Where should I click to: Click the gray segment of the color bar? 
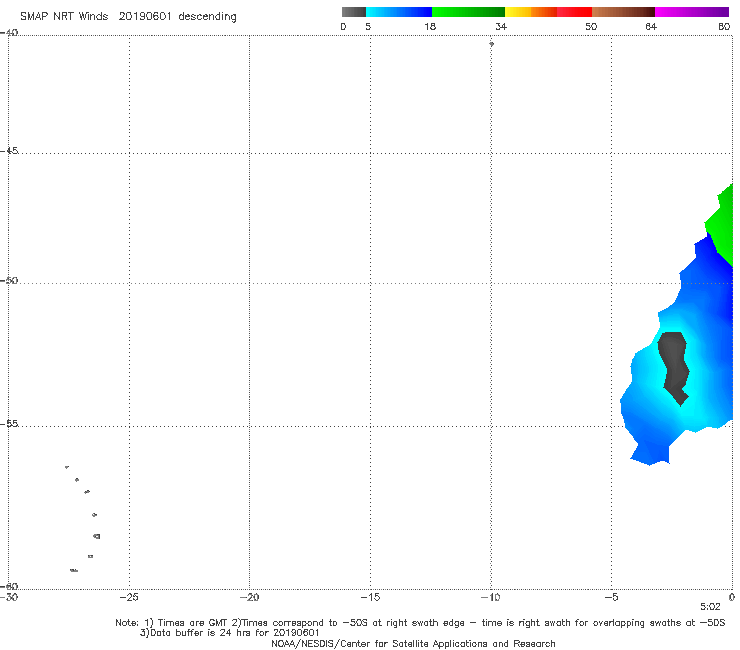click(354, 12)
